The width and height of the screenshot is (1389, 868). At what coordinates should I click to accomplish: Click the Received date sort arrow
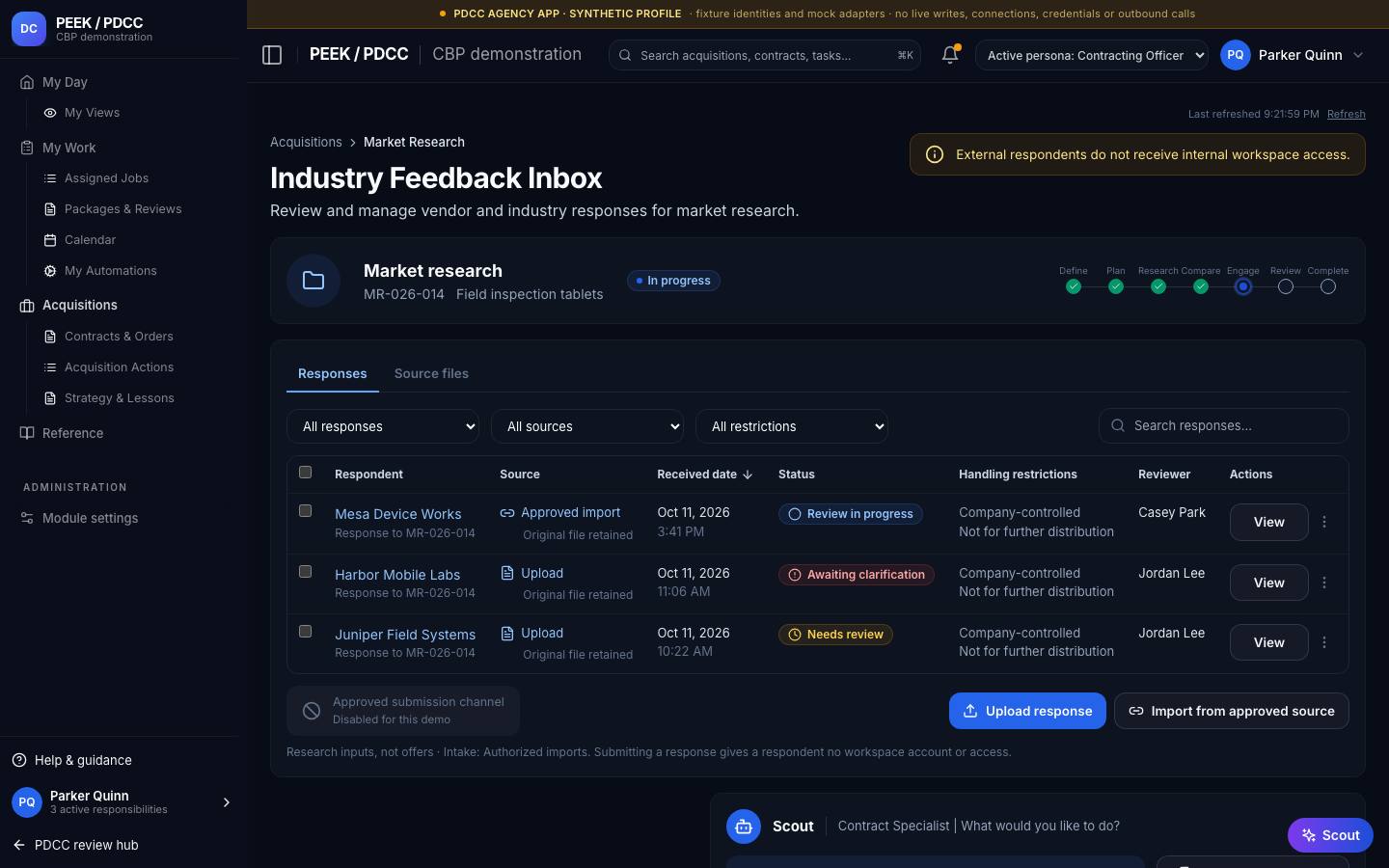pyautogui.click(x=748, y=475)
